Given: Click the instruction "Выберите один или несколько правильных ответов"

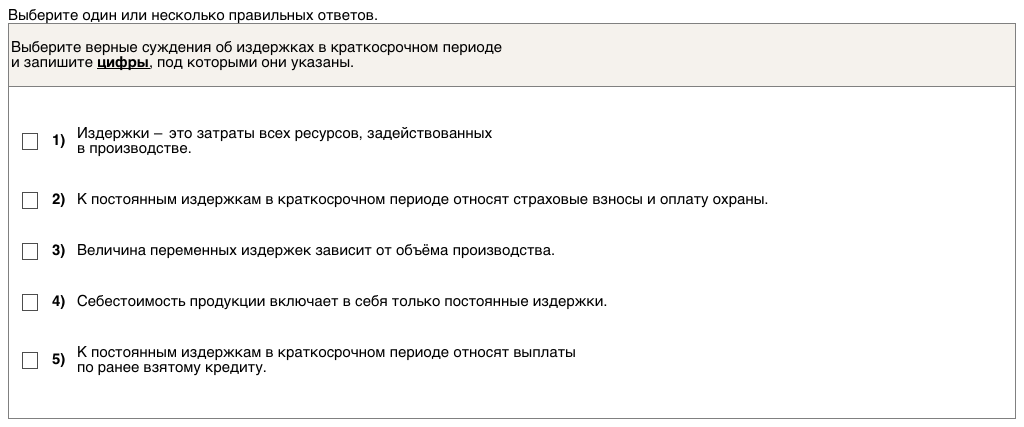Looking at the screenshot, I should (x=193, y=16).
